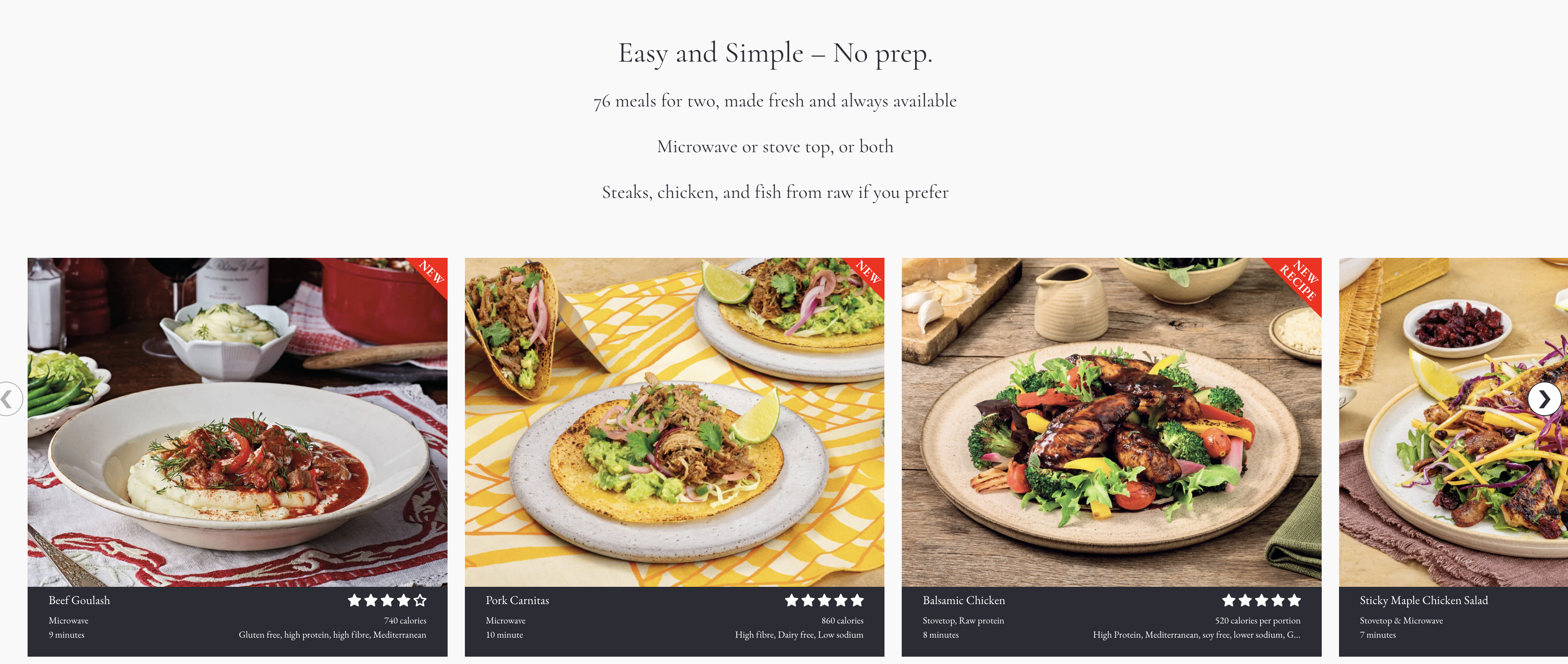Image resolution: width=1568 pixels, height=664 pixels.
Task: Click the 520 calories per portion text
Action: pos(1258,621)
